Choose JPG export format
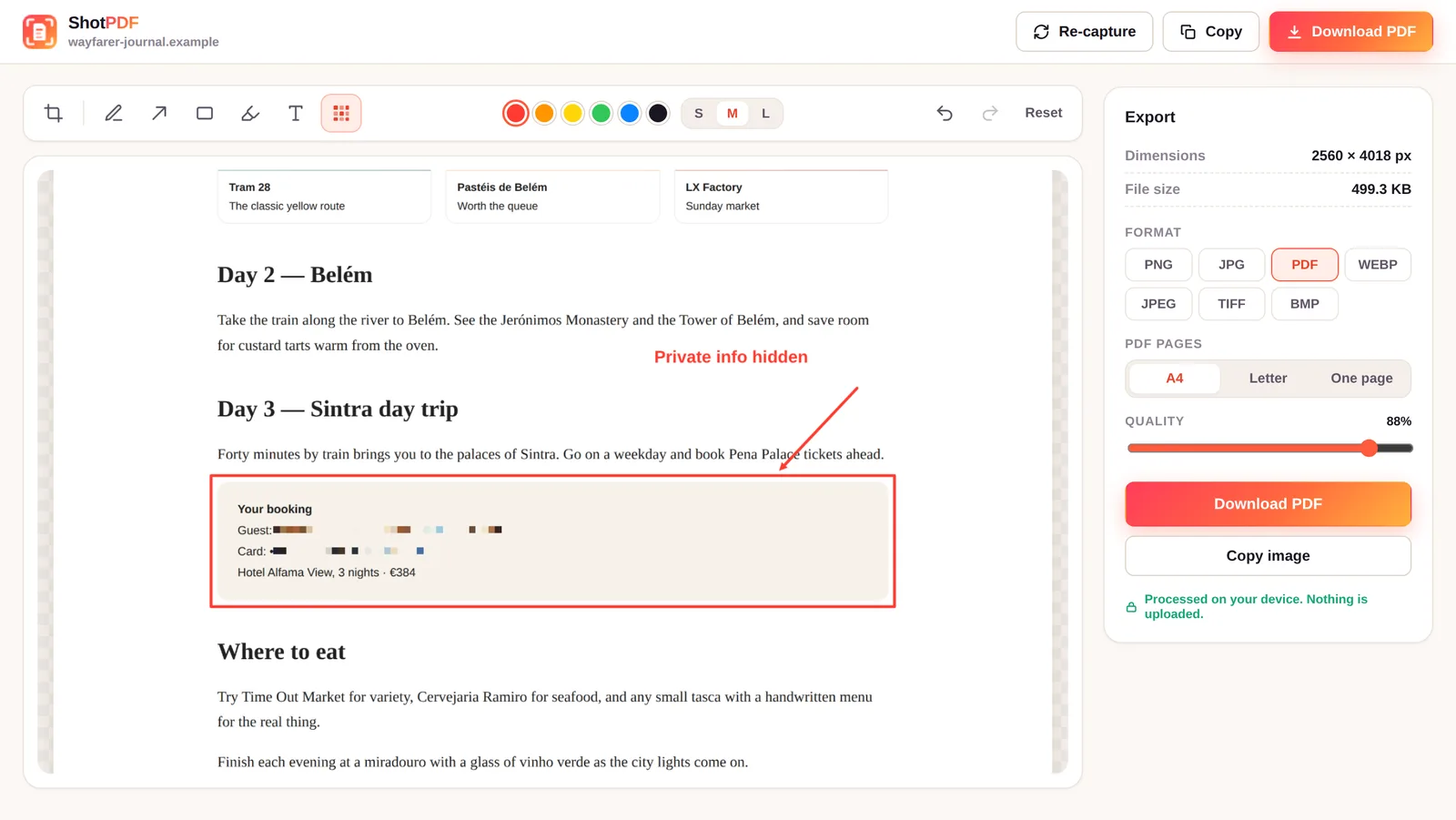The width and height of the screenshot is (1456, 820). pos(1231,265)
